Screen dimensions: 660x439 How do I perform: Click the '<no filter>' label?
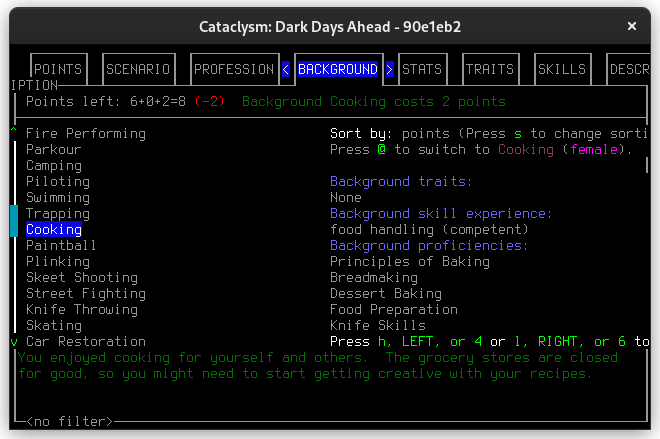click(70, 421)
